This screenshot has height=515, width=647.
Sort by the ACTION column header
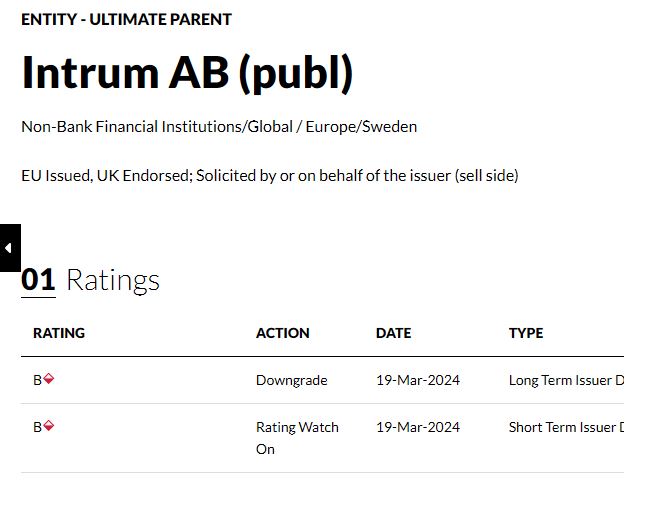point(283,333)
